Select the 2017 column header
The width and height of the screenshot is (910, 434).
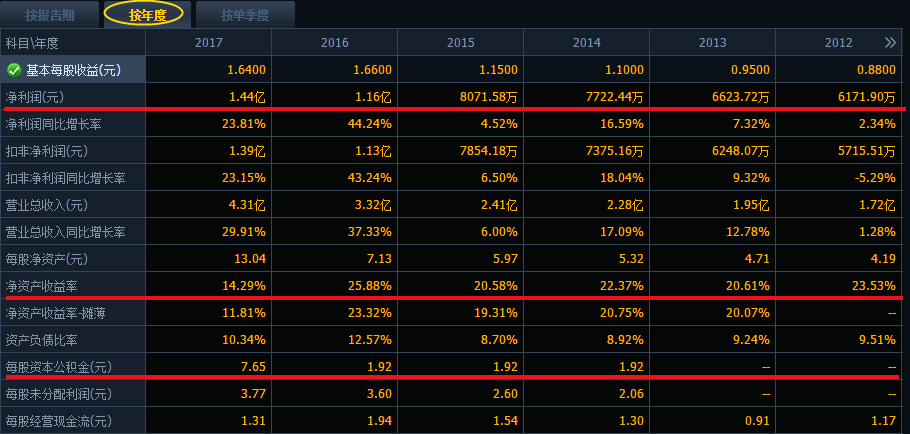click(208, 43)
